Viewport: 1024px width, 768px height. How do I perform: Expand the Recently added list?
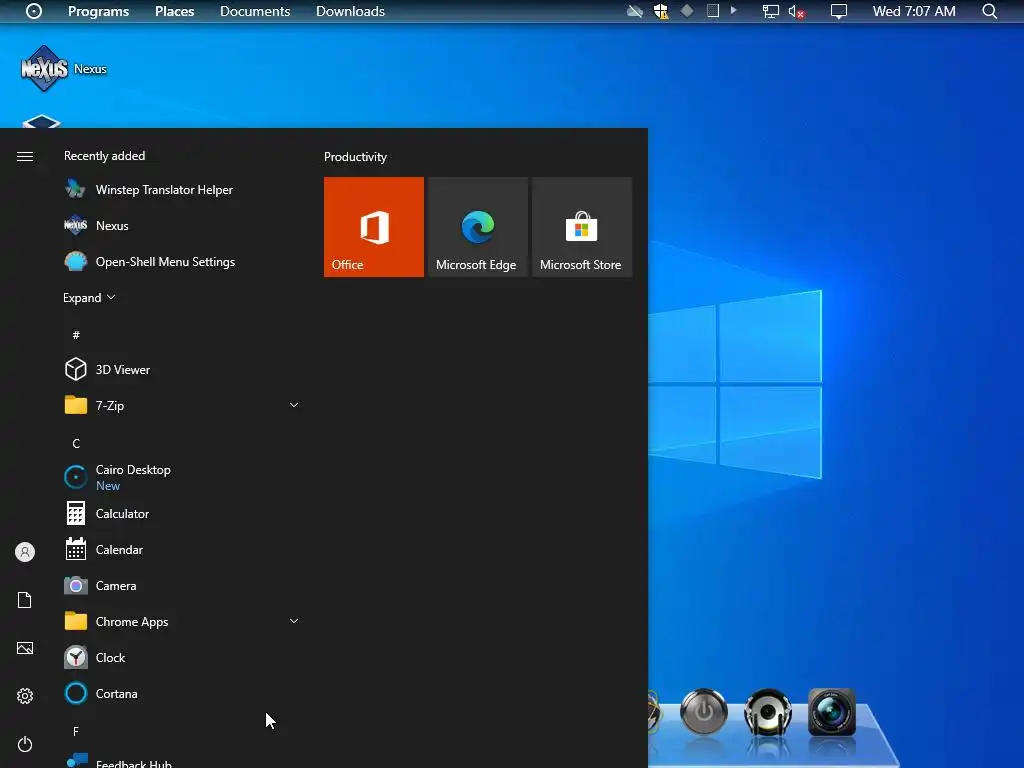pyautogui.click(x=89, y=298)
